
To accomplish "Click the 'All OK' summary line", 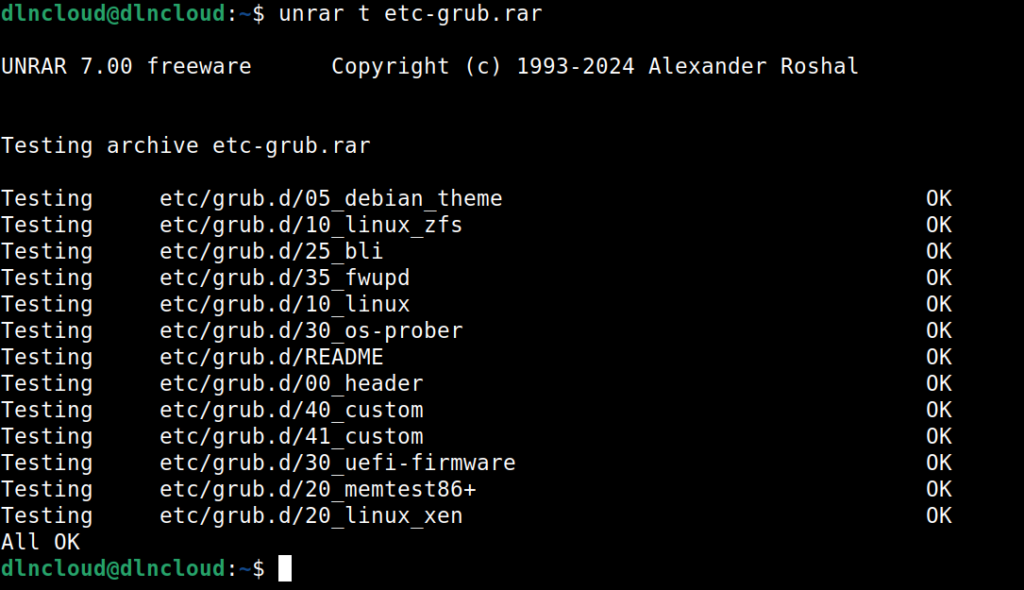I will point(40,542).
